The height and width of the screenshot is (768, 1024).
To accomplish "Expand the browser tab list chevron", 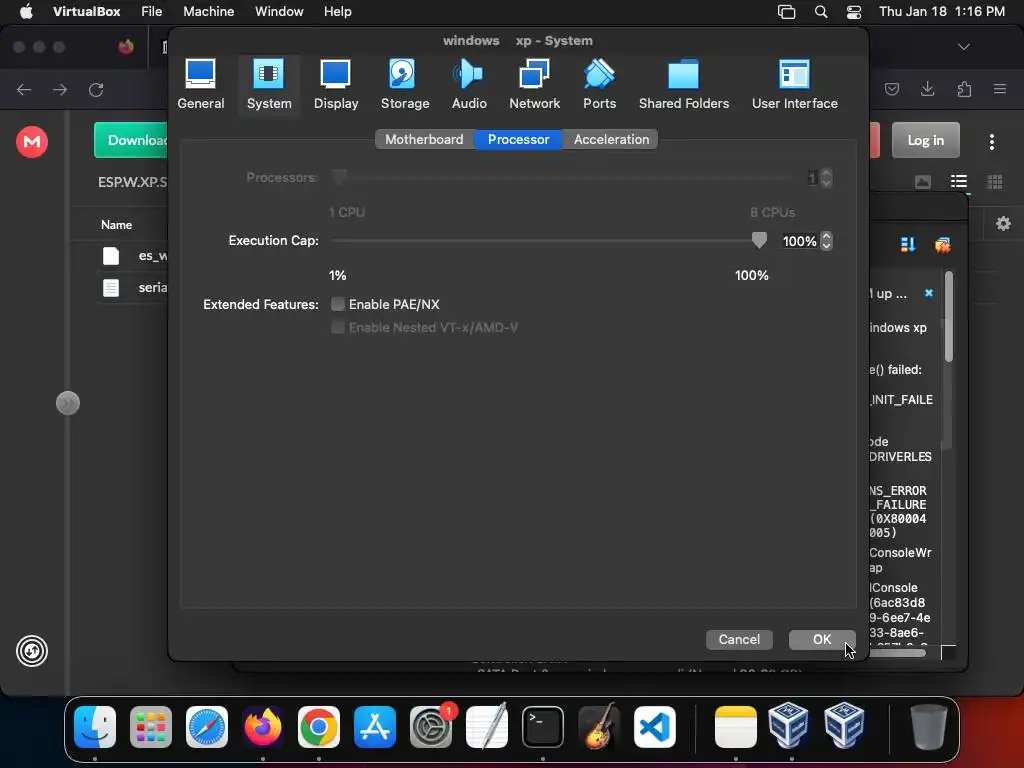I will click(x=963, y=47).
